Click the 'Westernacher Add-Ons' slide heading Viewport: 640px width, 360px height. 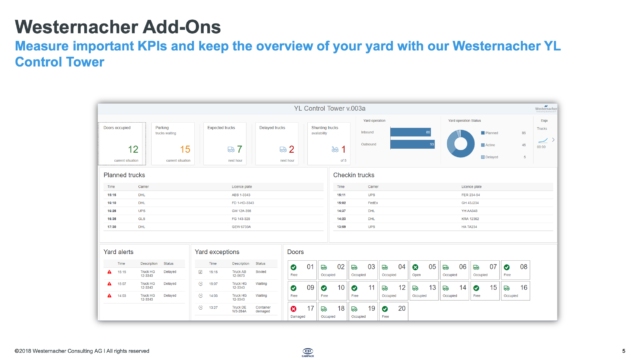tap(118, 27)
